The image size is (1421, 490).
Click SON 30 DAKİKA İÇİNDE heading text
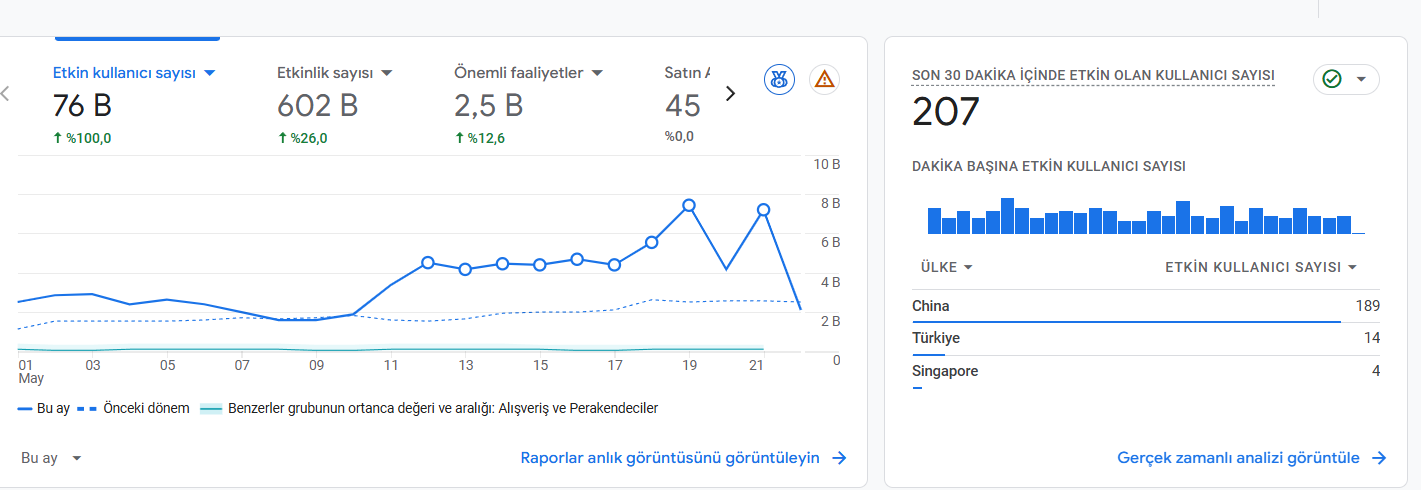tap(1093, 75)
